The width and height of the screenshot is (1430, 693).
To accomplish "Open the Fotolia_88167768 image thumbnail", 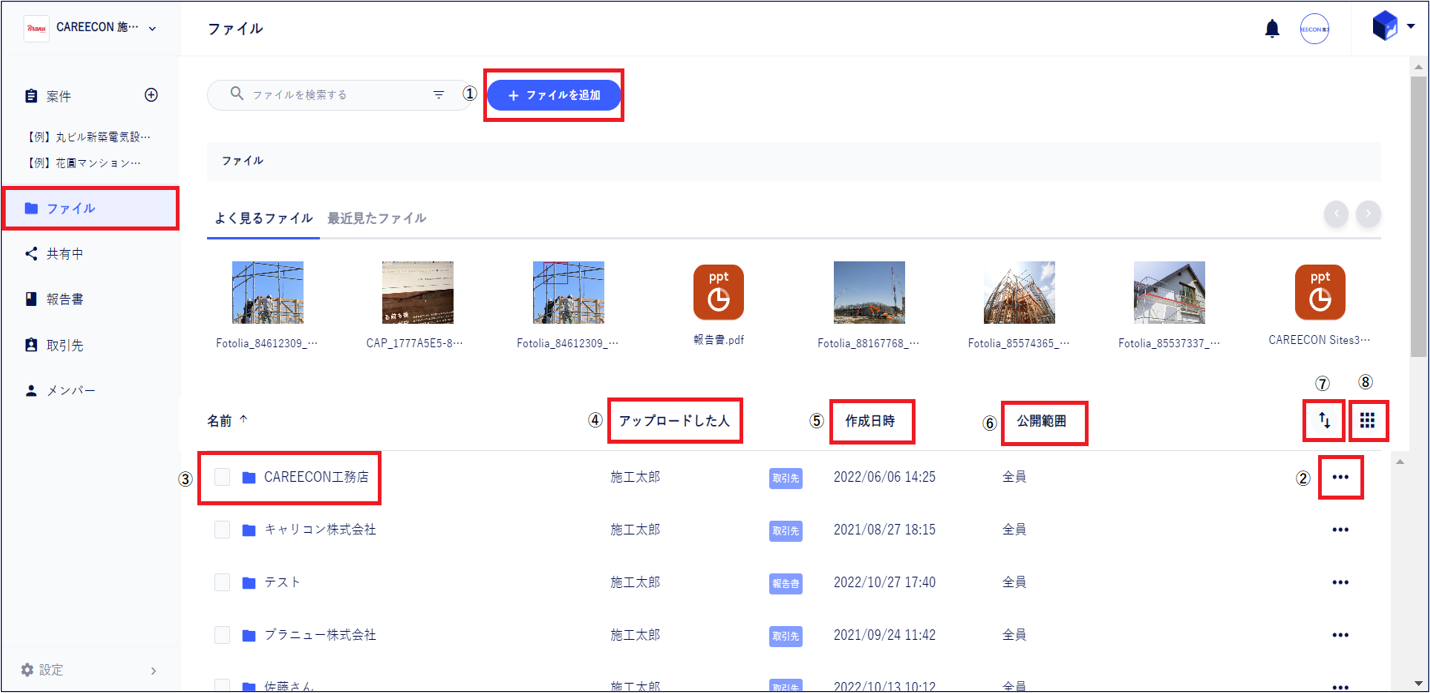I will click(x=869, y=292).
